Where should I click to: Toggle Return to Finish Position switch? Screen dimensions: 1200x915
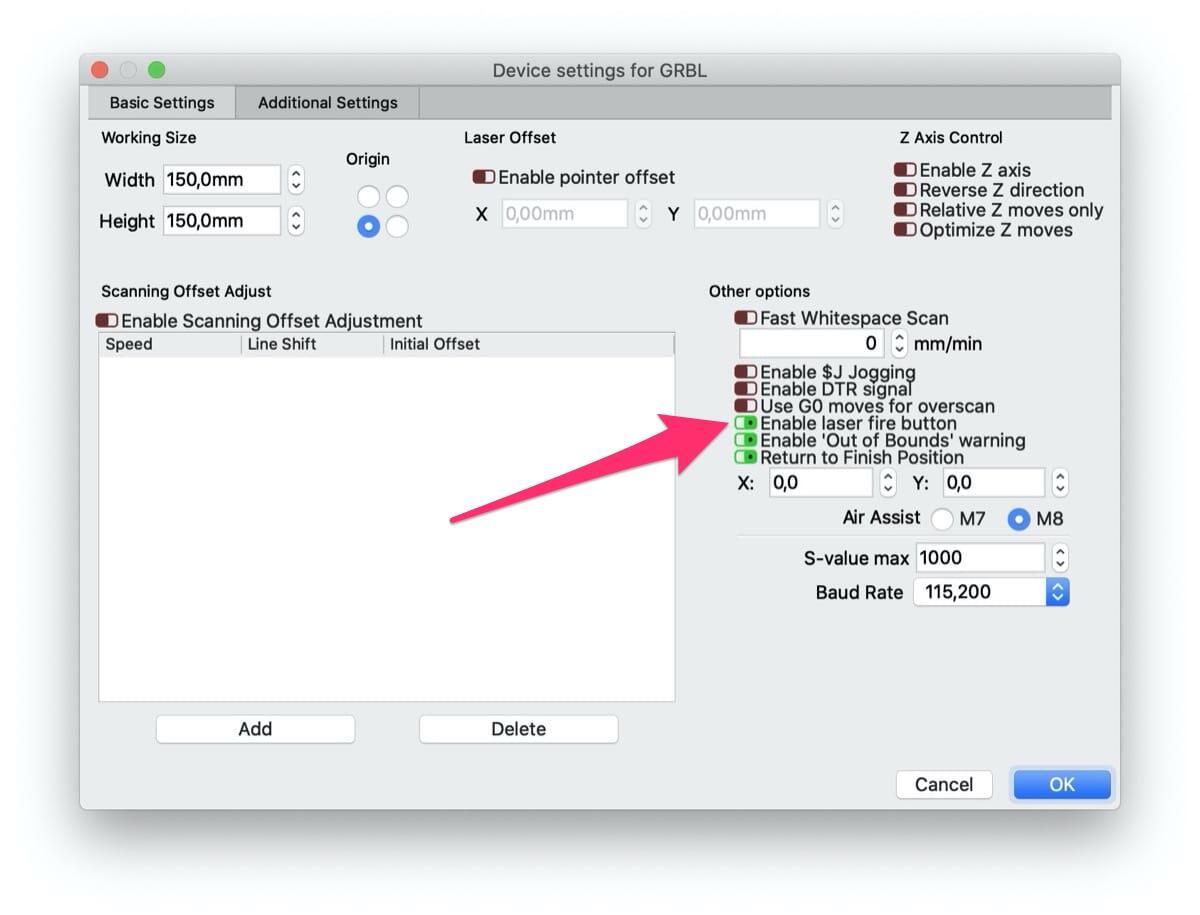tap(746, 457)
